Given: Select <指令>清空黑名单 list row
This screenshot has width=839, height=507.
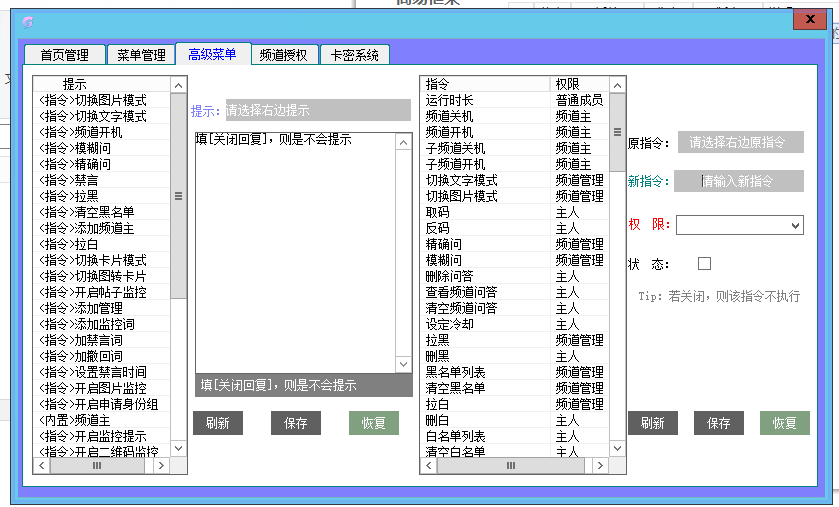Looking at the screenshot, I should tap(102, 212).
